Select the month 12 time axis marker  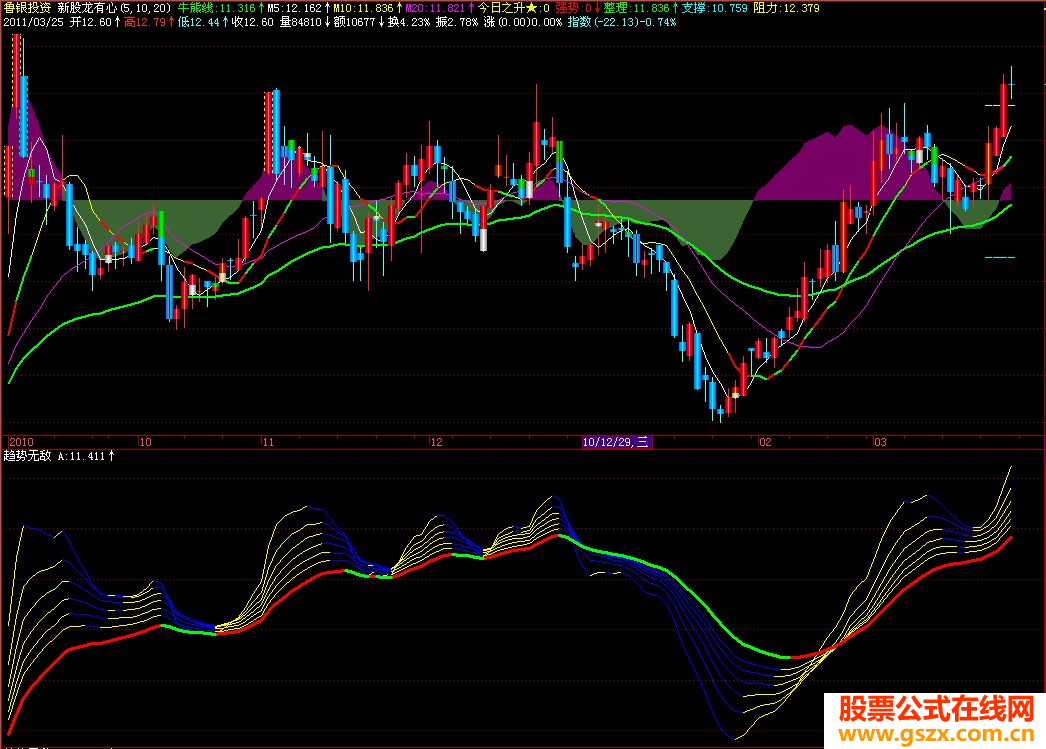pyautogui.click(x=436, y=442)
